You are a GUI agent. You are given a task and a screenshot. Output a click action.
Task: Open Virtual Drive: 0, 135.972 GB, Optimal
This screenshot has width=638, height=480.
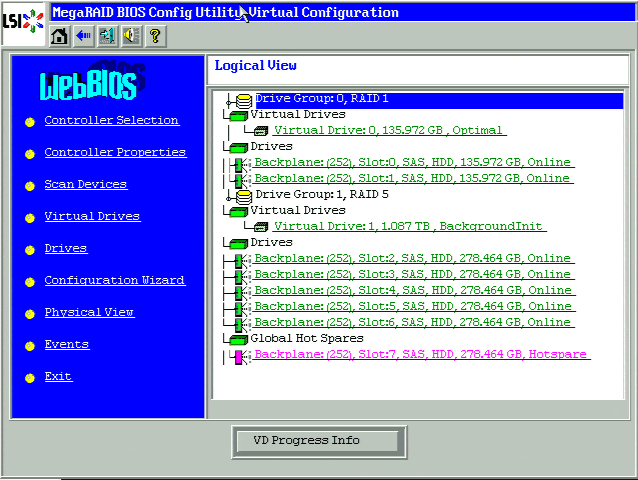pos(389,131)
